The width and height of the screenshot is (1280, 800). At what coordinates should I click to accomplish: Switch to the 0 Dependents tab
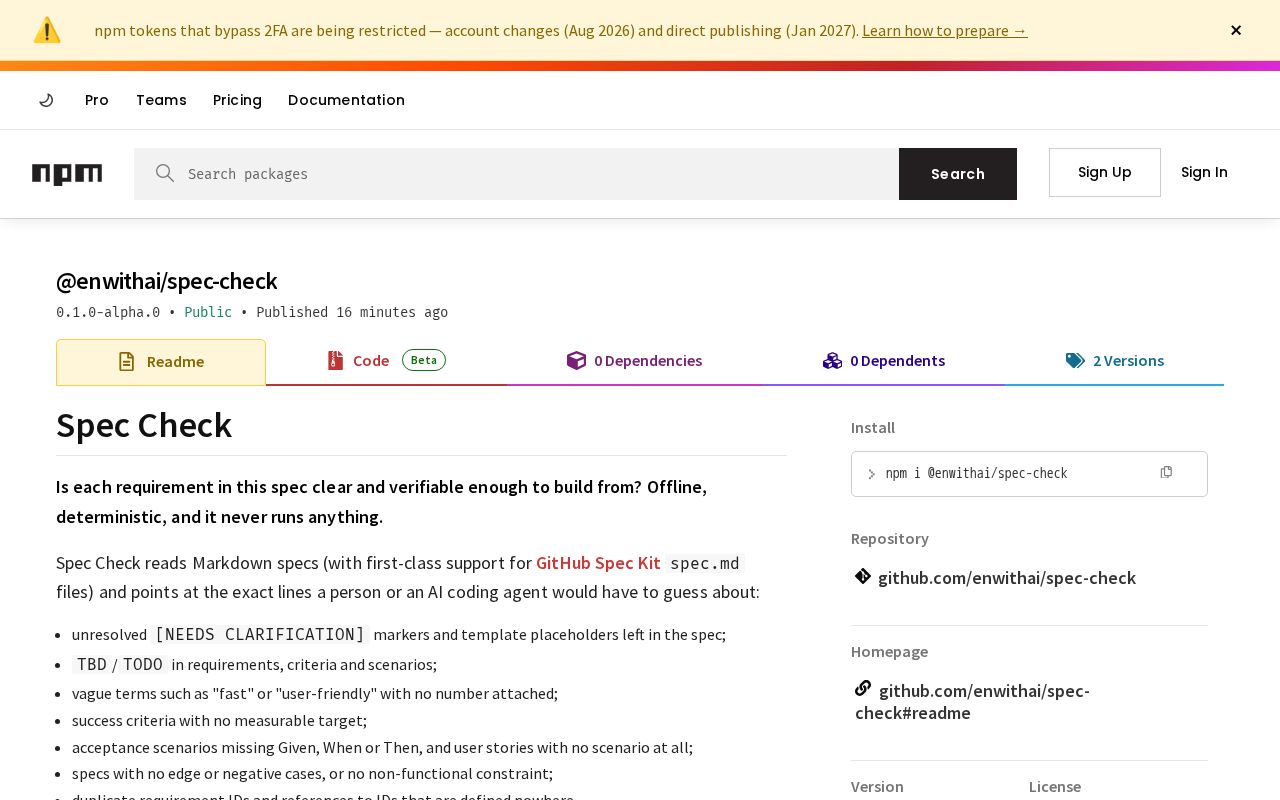tap(884, 361)
